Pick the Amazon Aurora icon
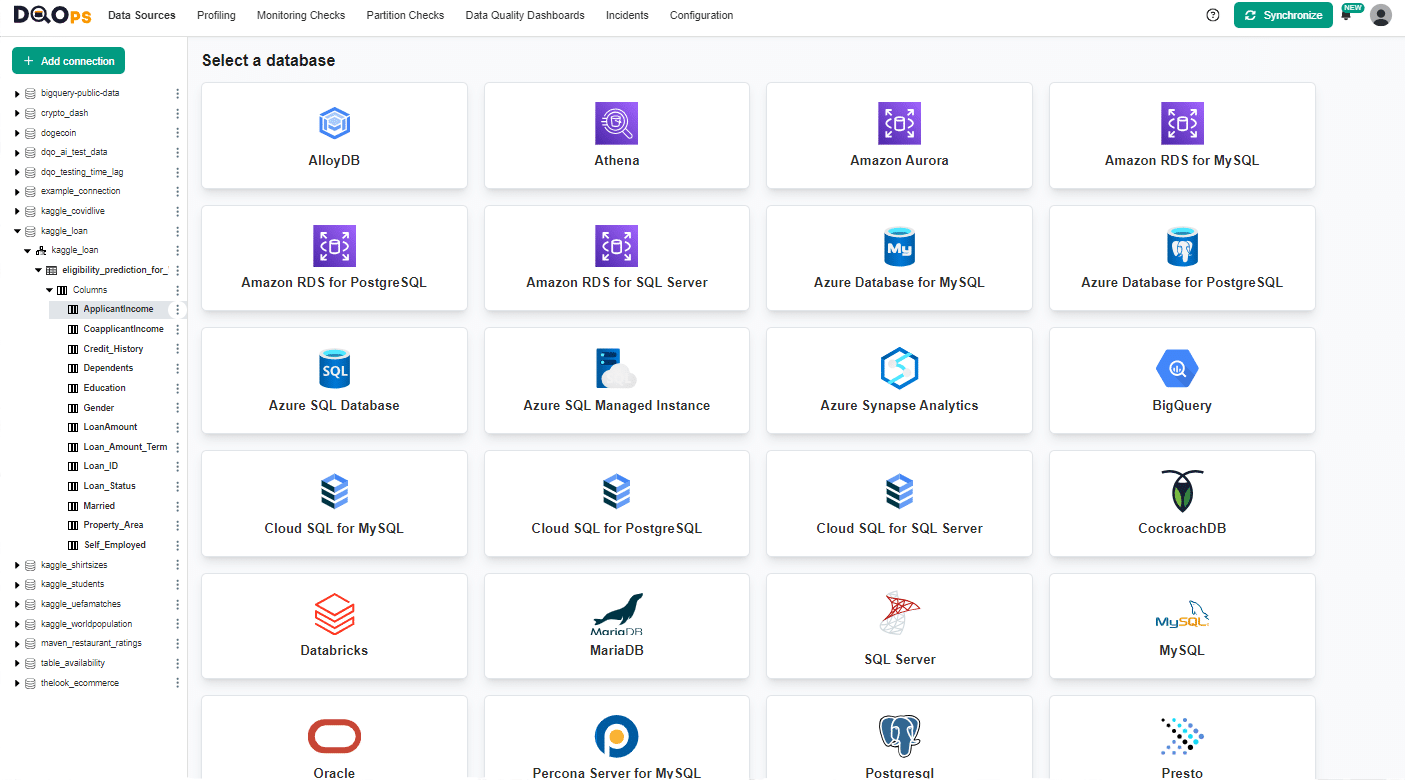1405x780 pixels. click(899, 124)
